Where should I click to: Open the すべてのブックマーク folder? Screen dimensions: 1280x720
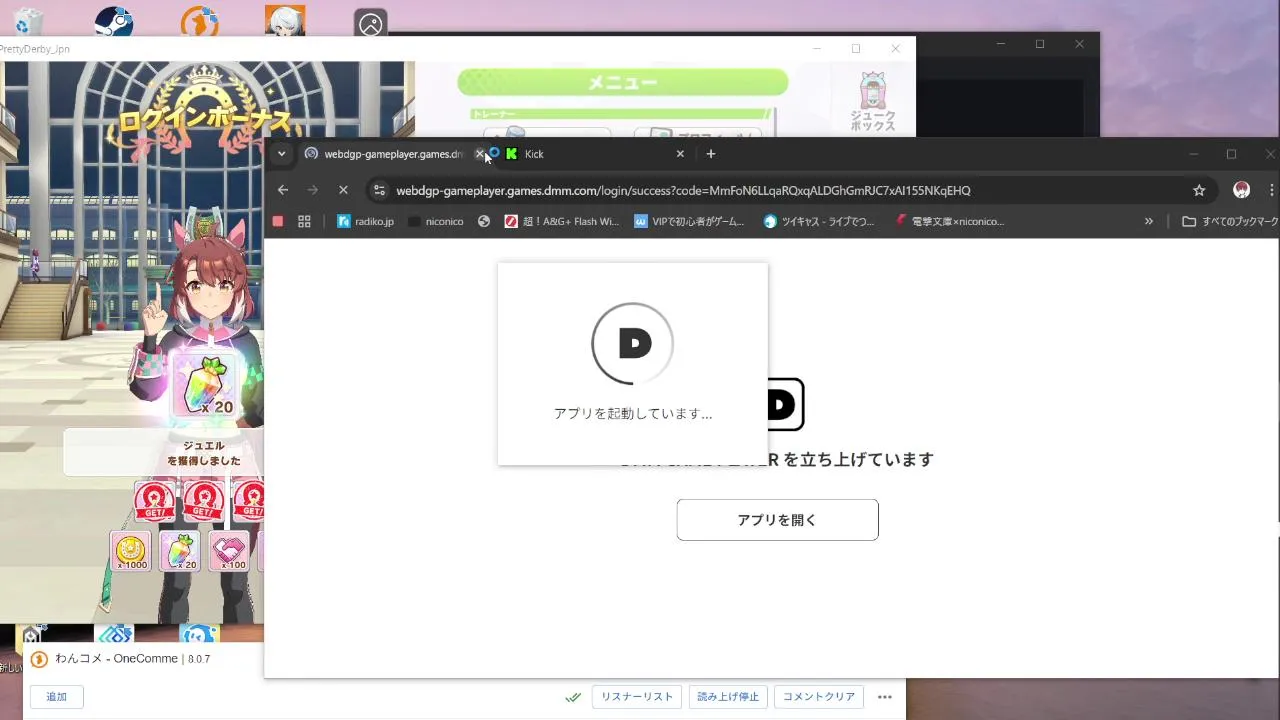(x=1229, y=221)
